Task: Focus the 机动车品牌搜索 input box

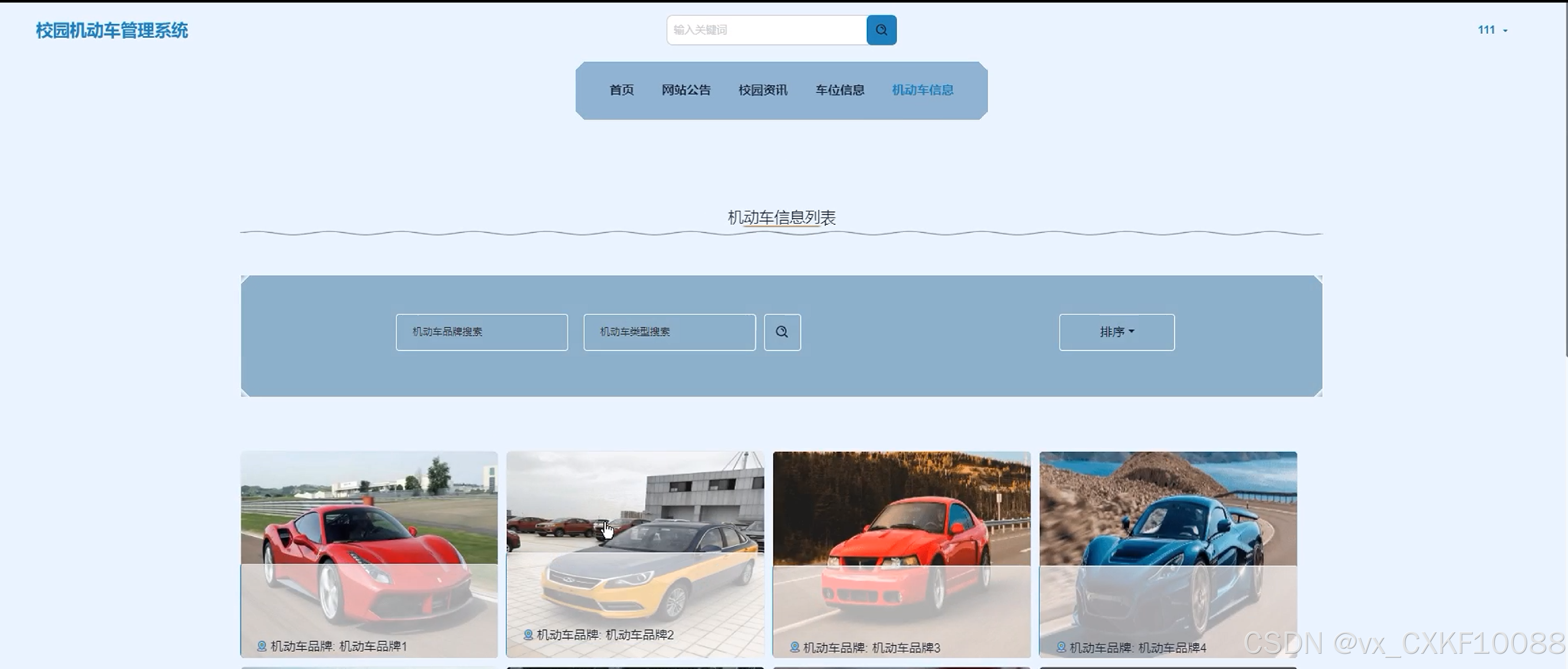Action: pyautogui.click(x=481, y=332)
